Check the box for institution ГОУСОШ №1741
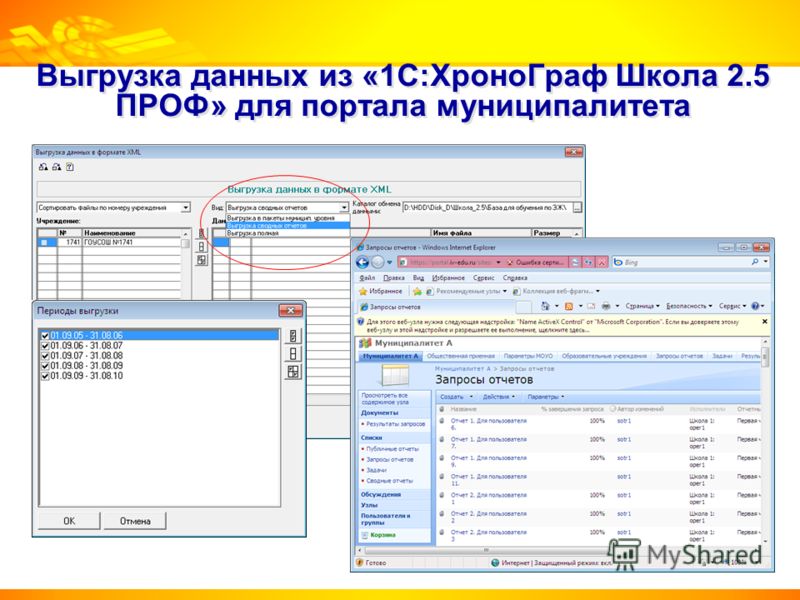 pos(44,242)
